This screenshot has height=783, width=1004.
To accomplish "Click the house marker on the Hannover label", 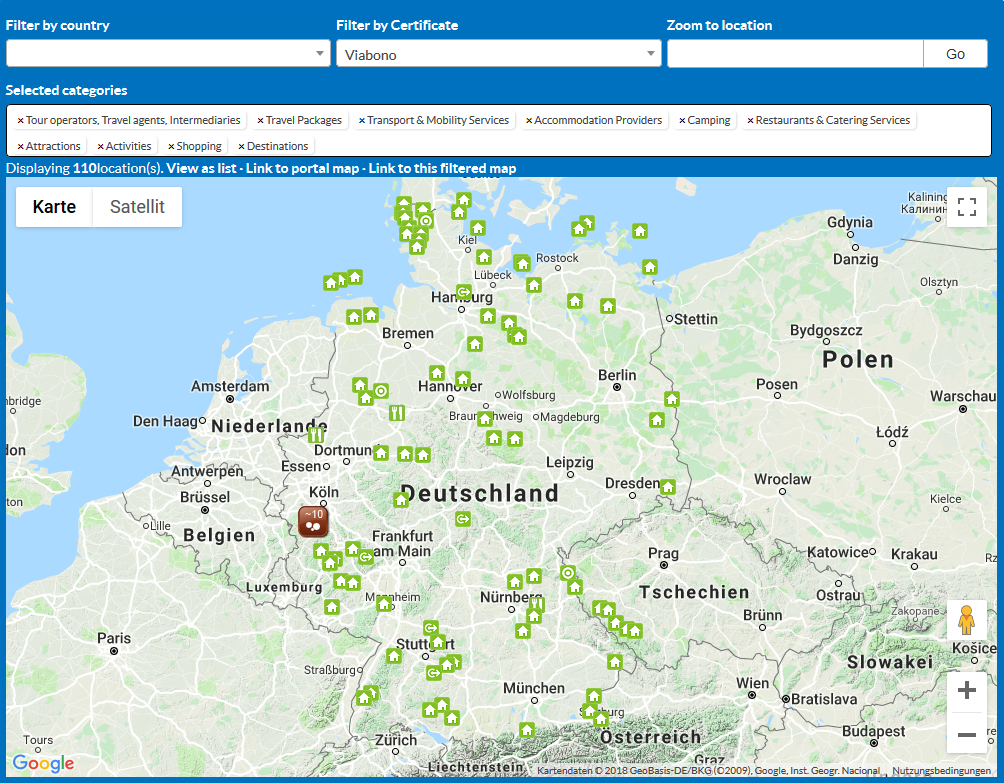I will click(463, 379).
